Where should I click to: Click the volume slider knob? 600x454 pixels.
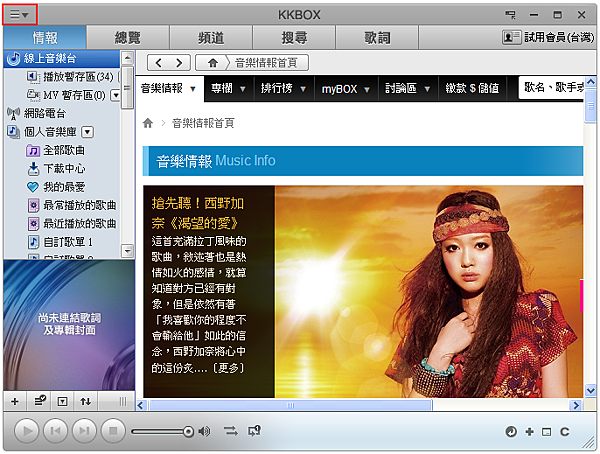(188, 432)
